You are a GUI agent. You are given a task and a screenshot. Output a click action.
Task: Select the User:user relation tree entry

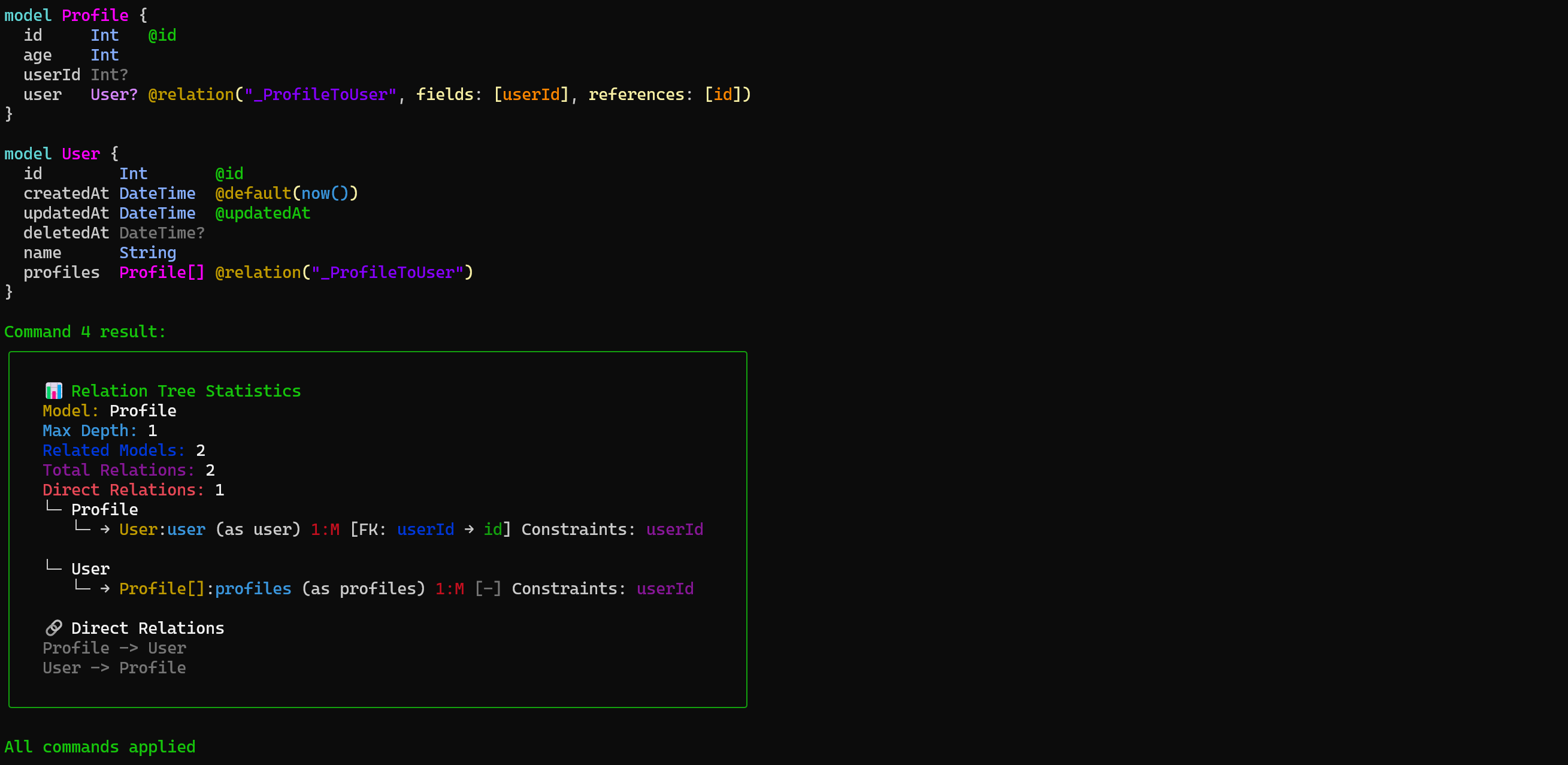(162, 530)
